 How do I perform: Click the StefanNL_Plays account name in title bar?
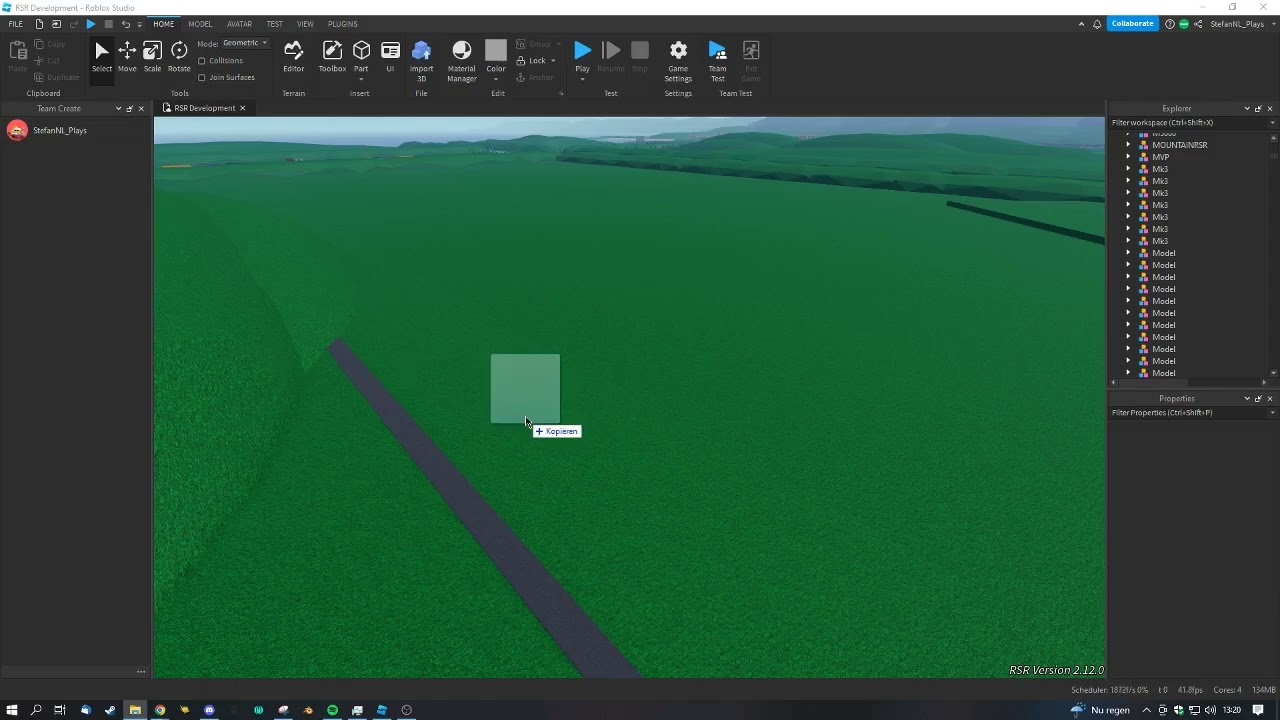(1237, 24)
